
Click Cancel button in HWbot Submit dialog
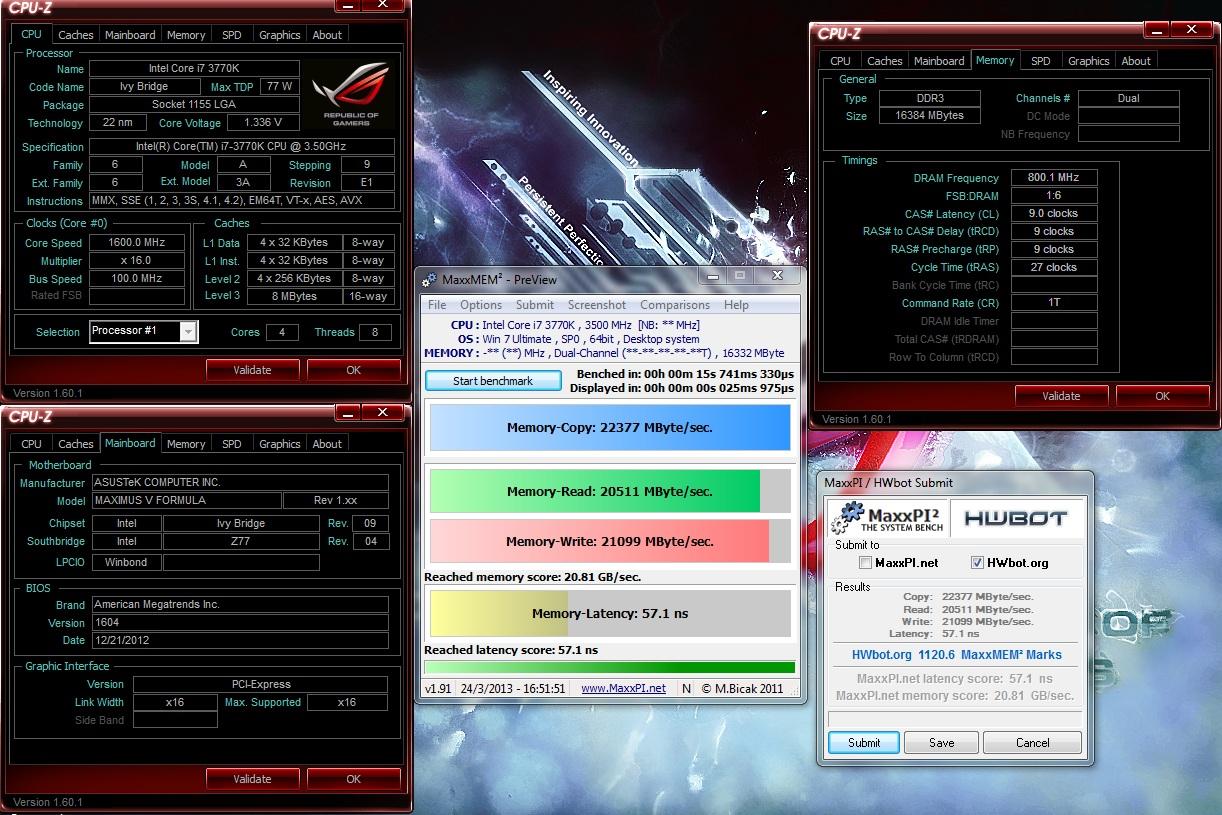point(1032,743)
